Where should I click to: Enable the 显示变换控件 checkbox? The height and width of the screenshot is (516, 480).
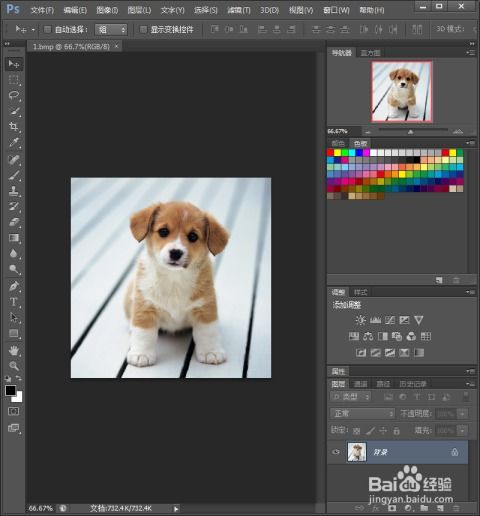pyautogui.click(x=143, y=29)
